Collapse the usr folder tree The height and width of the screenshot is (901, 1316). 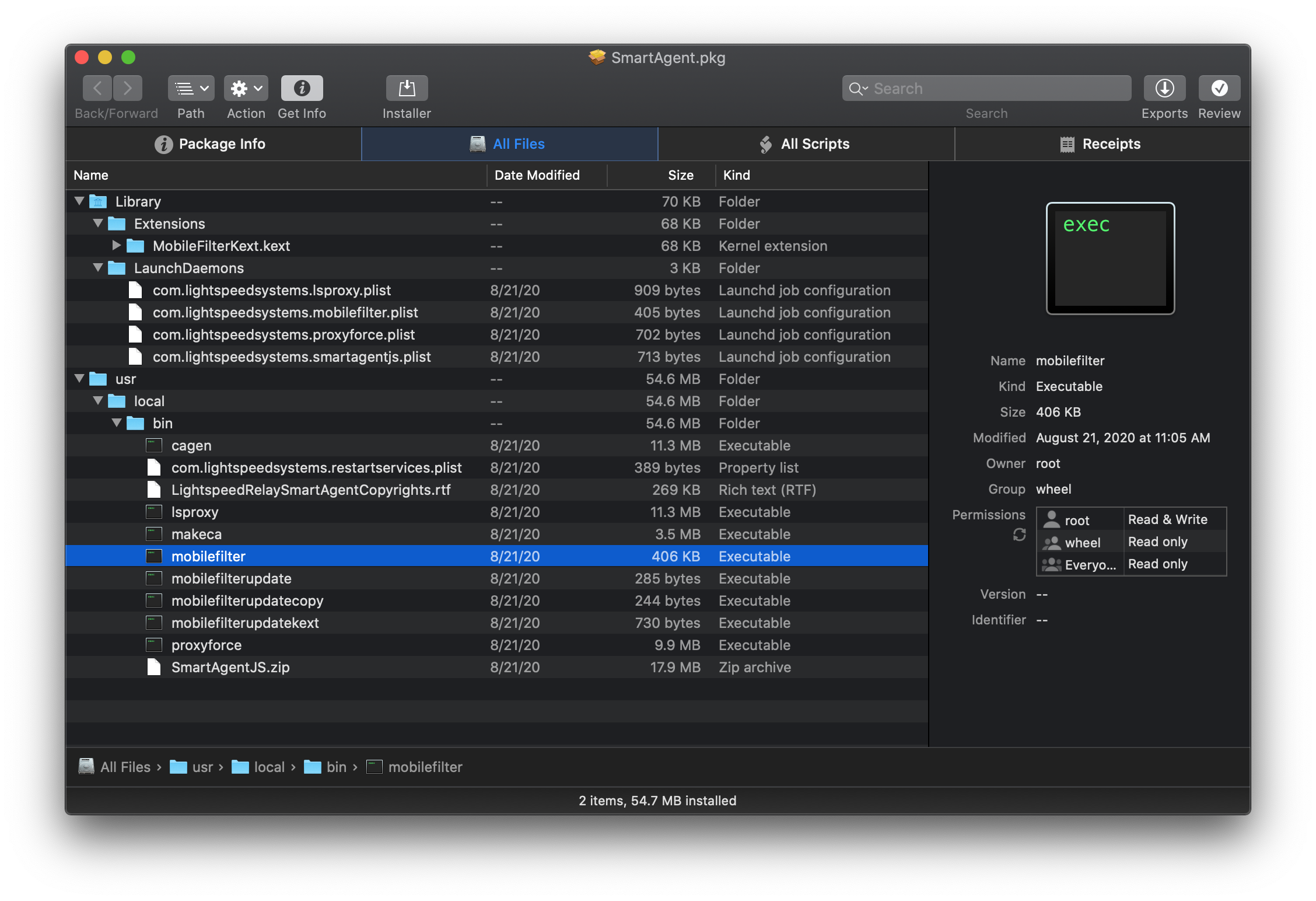78,378
